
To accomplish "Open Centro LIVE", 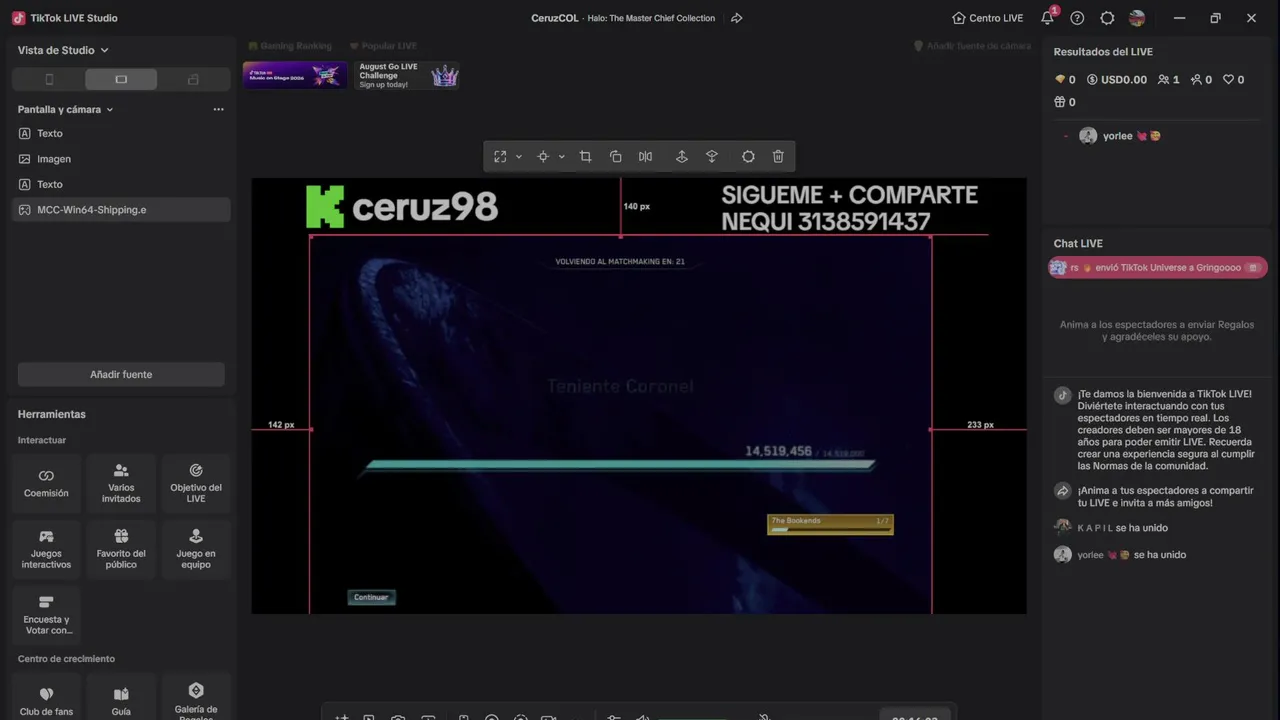I will tap(987, 18).
